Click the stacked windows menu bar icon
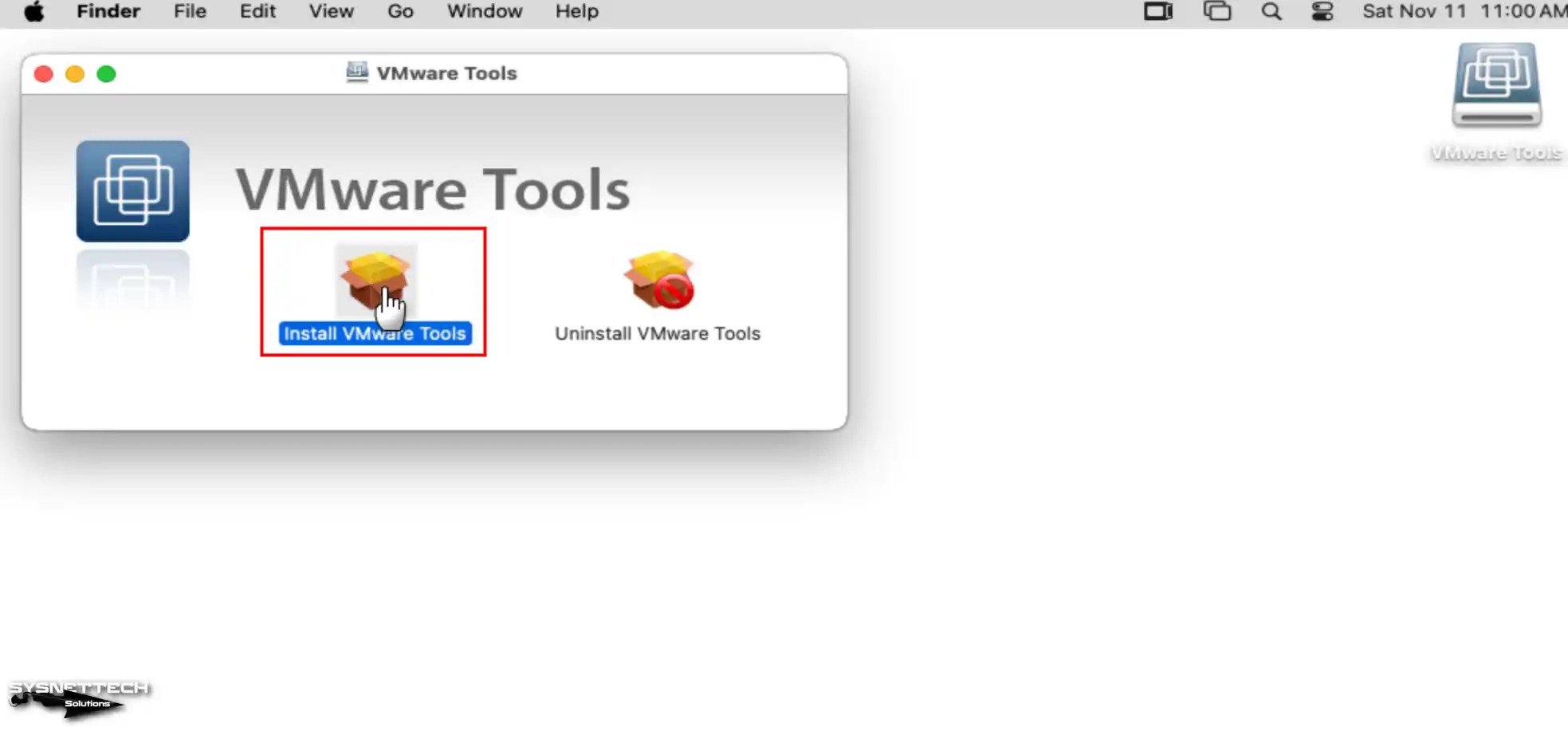Viewport: 1568px width, 731px height. [x=1216, y=11]
